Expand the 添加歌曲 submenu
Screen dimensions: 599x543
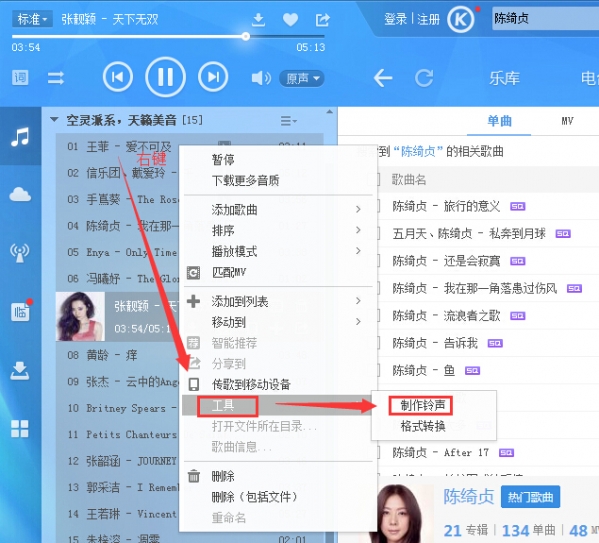[278, 209]
